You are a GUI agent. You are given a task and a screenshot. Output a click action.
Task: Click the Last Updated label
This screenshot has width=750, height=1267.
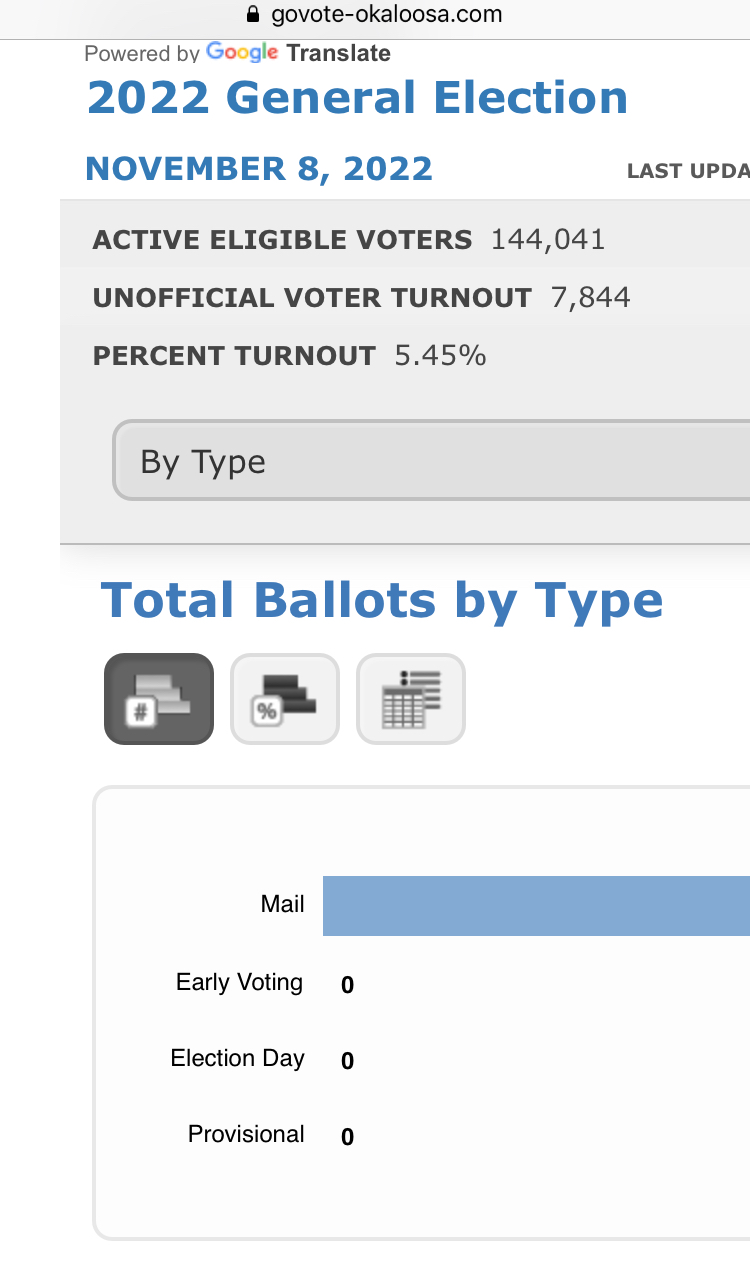click(688, 172)
